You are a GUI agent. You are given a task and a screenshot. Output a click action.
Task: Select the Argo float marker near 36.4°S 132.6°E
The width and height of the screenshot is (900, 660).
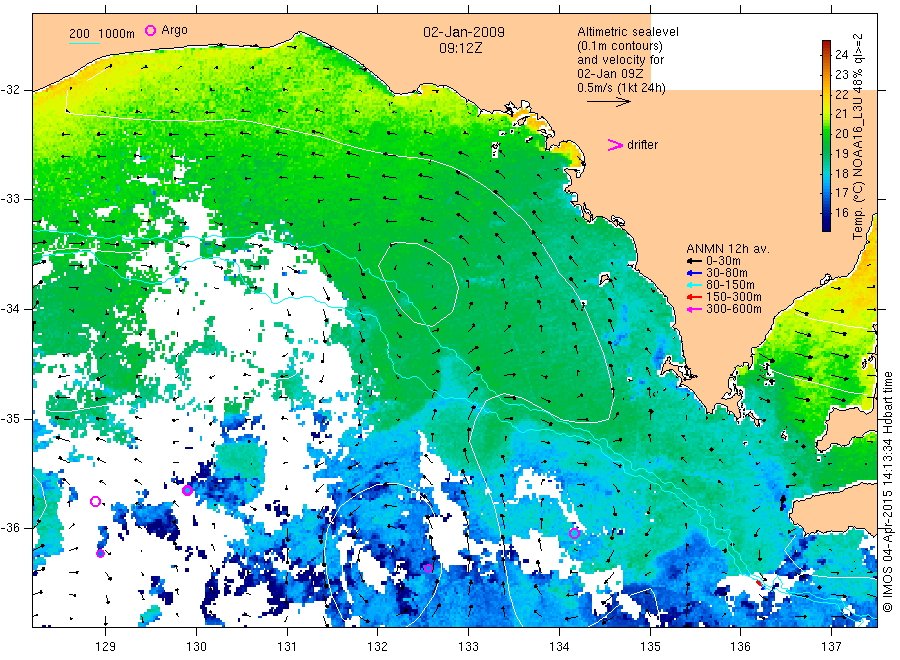pos(428,569)
